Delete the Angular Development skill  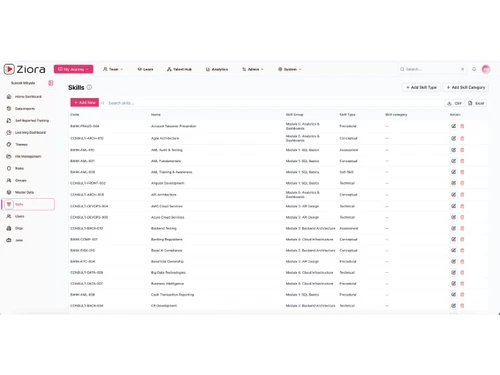[462, 183]
